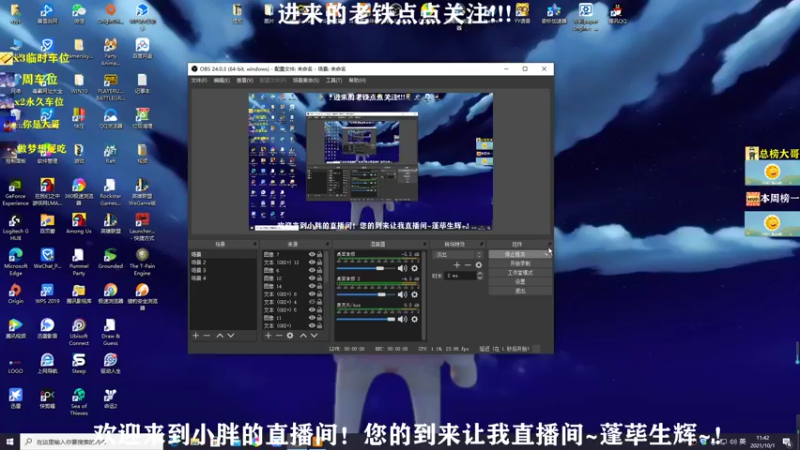
Task: Open the 查看(V) menu
Action: pos(245,81)
